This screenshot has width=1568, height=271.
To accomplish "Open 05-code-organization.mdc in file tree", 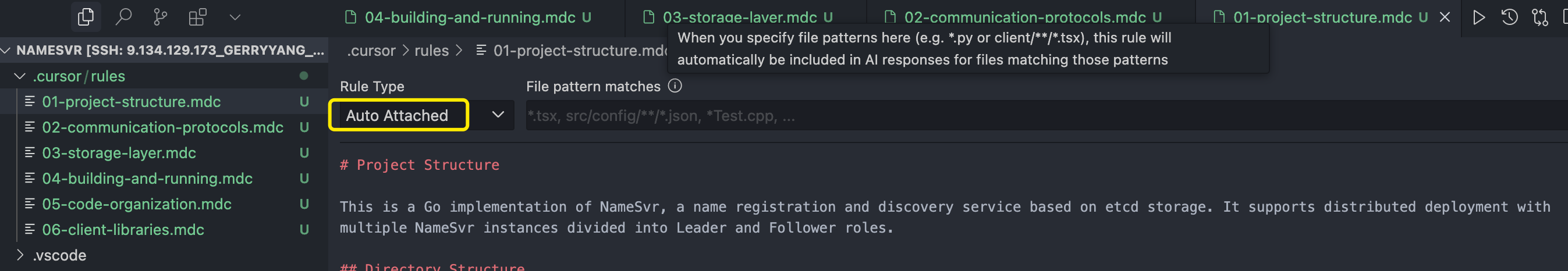I will pos(136,204).
